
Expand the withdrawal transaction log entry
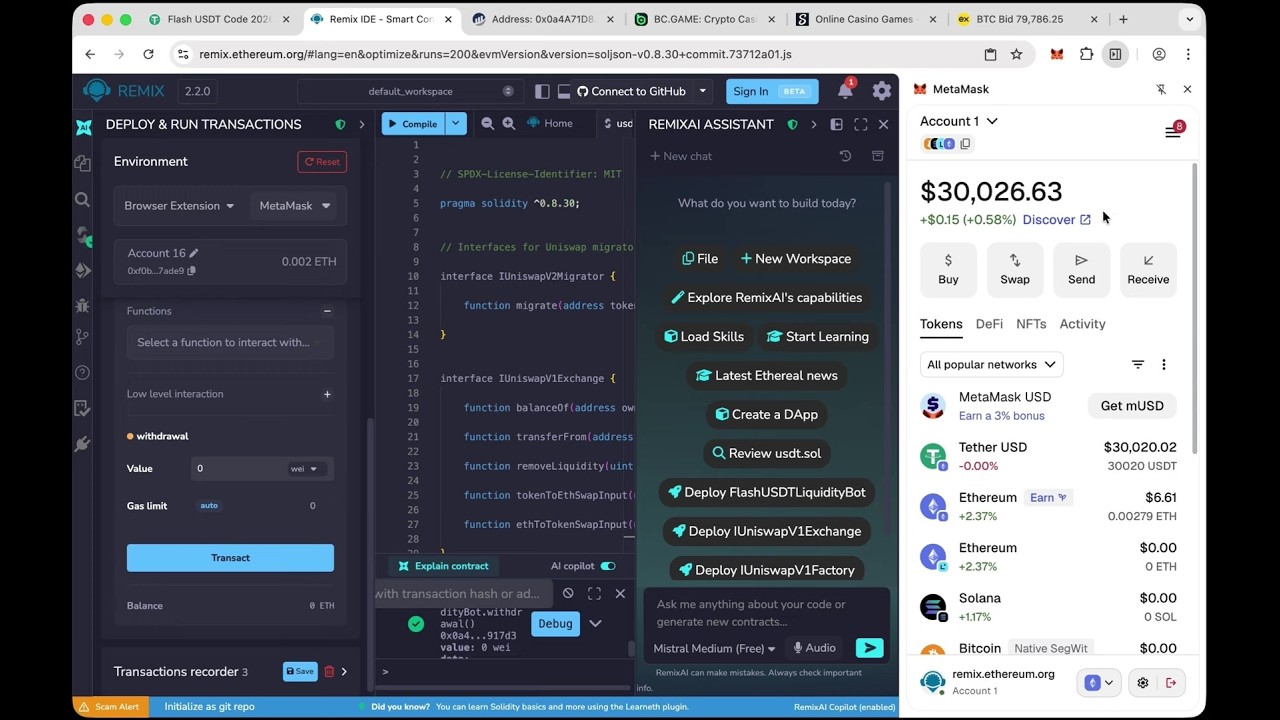tap(595, 623)
